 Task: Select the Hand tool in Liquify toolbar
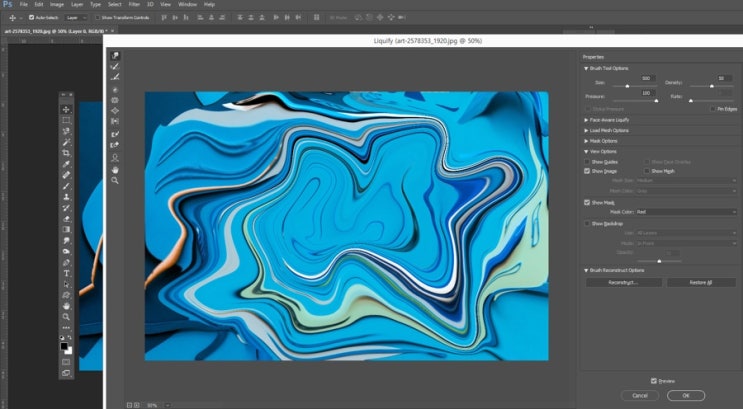115,170
